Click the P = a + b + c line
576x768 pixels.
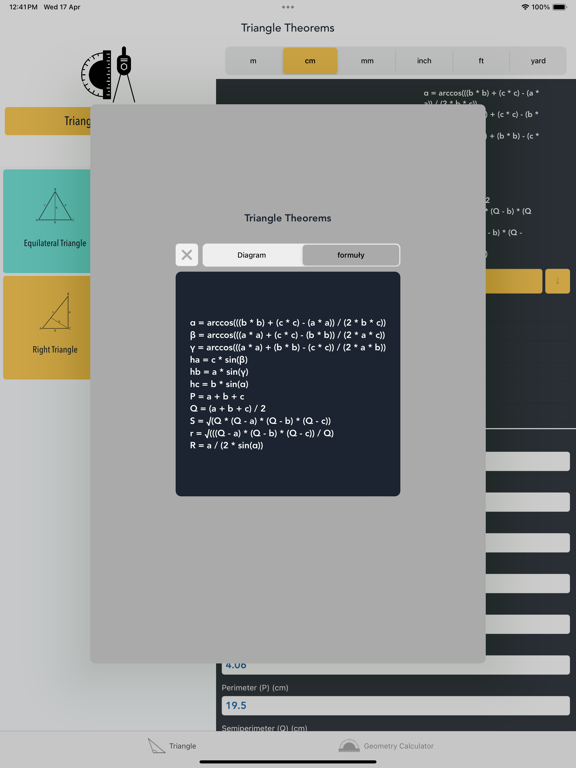(217, 396)
